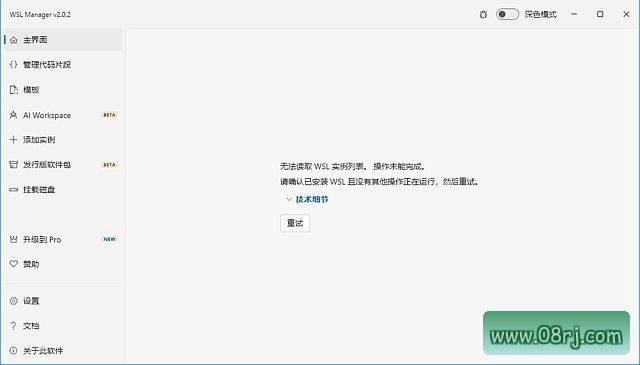This screenshot has height=365, width=640.
Task: Open the 主界面 menu entry
Action: tap(63, 40)
